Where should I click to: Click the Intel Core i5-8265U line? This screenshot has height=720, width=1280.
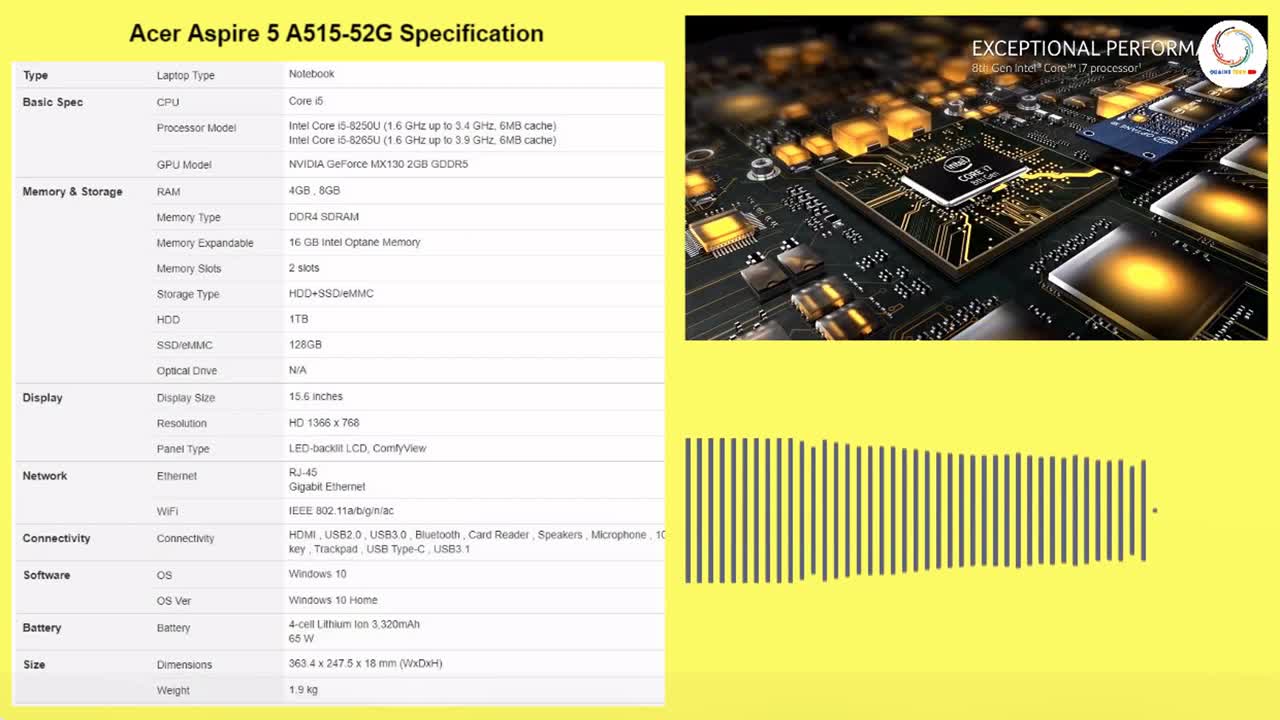coord(422,140)
